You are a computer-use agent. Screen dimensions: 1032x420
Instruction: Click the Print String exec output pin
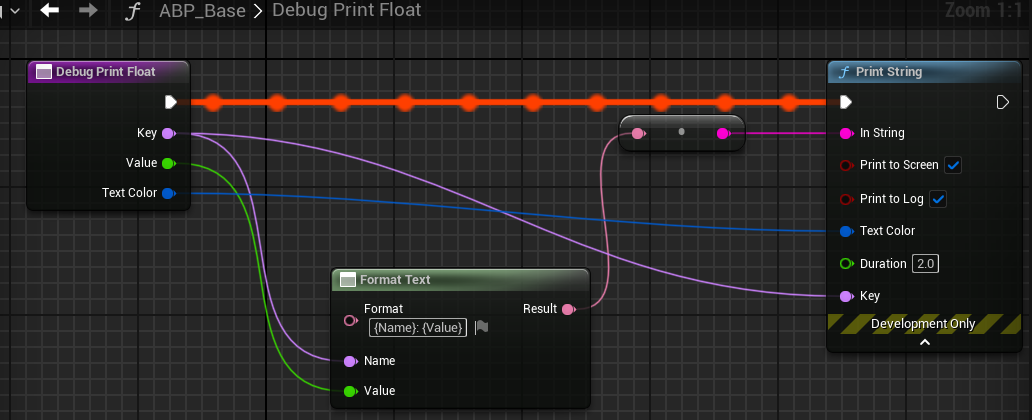(1002, 102)
